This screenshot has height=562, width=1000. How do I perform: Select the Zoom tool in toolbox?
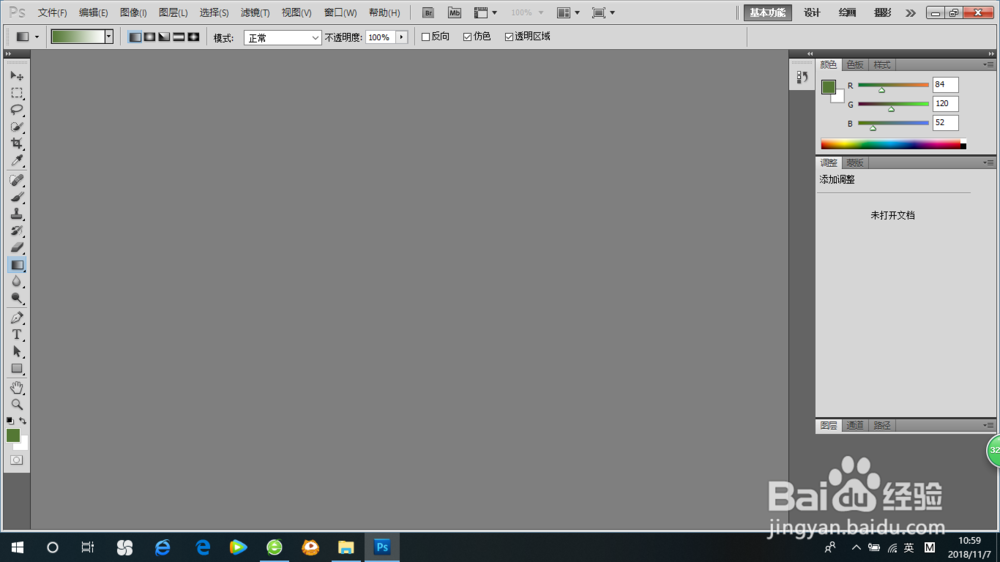coord(17,404)
